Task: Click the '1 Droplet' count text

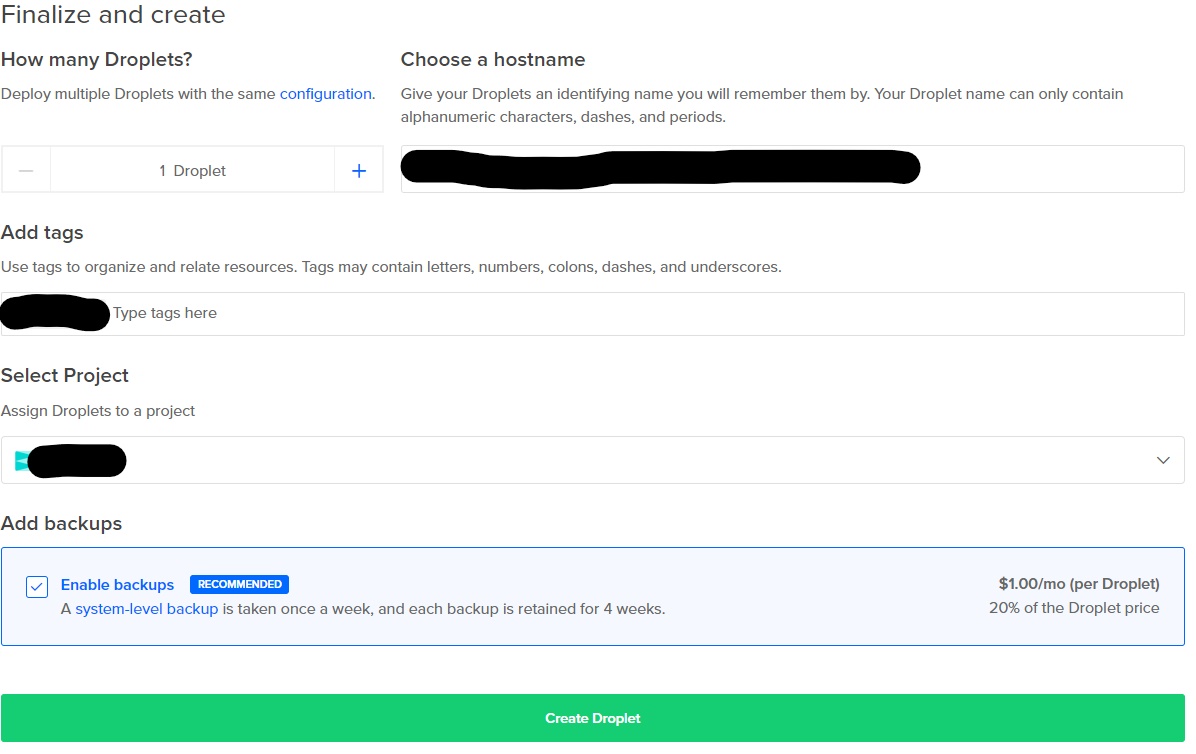Action: [x=192, y=171]
